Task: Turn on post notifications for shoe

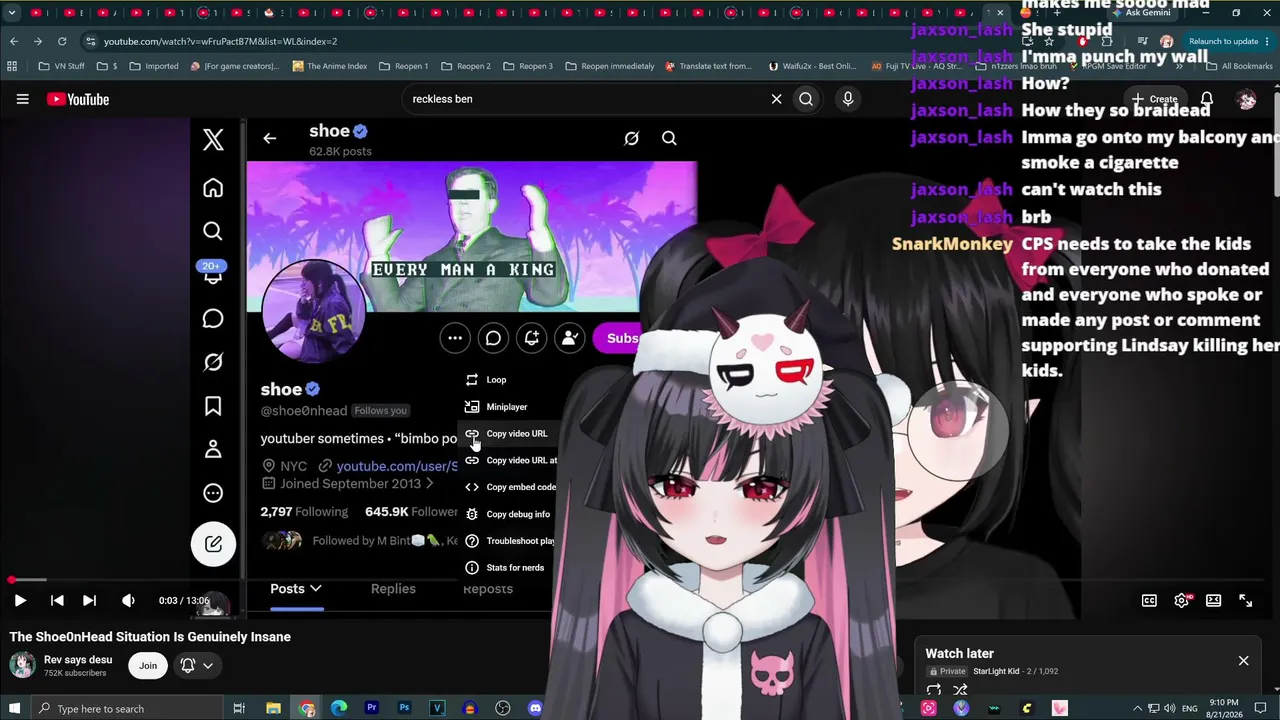Action: click(x=531, y=338)
